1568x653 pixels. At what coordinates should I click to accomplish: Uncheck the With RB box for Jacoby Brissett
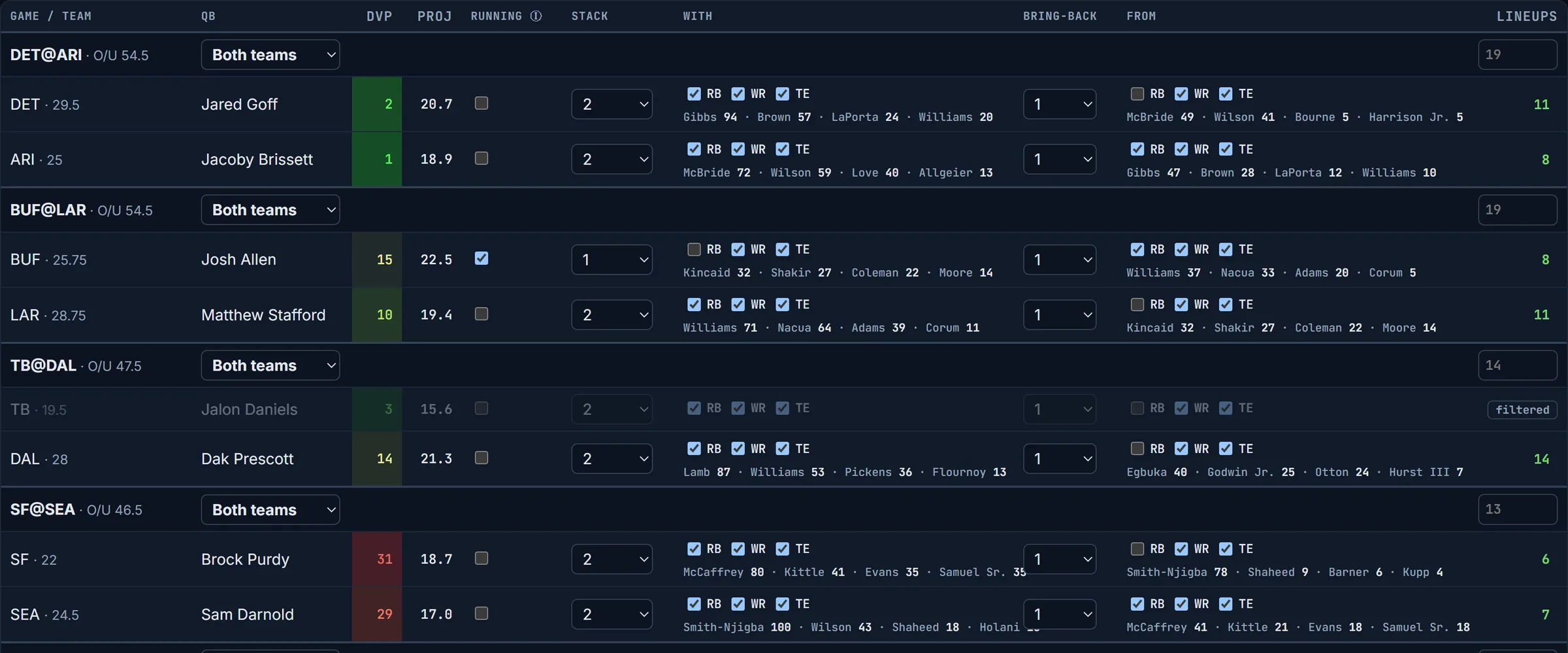[x=694, y=149]
